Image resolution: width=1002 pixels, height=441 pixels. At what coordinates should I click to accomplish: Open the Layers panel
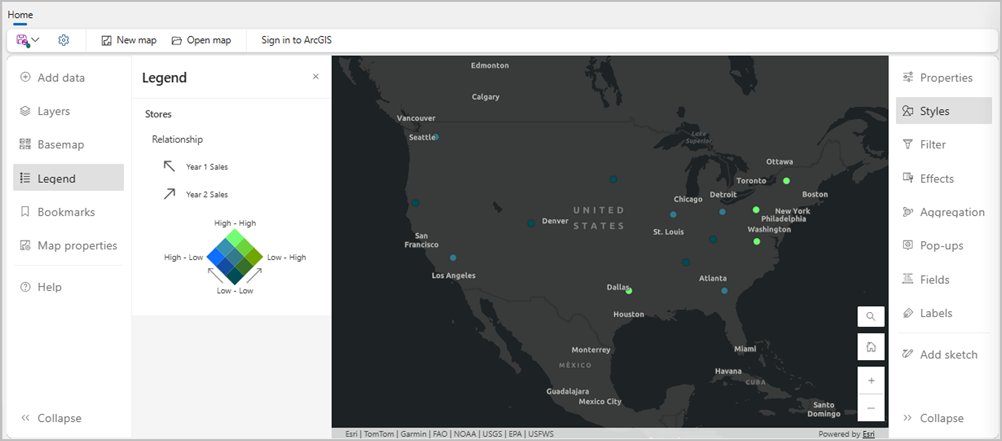(x=68, y=111)
